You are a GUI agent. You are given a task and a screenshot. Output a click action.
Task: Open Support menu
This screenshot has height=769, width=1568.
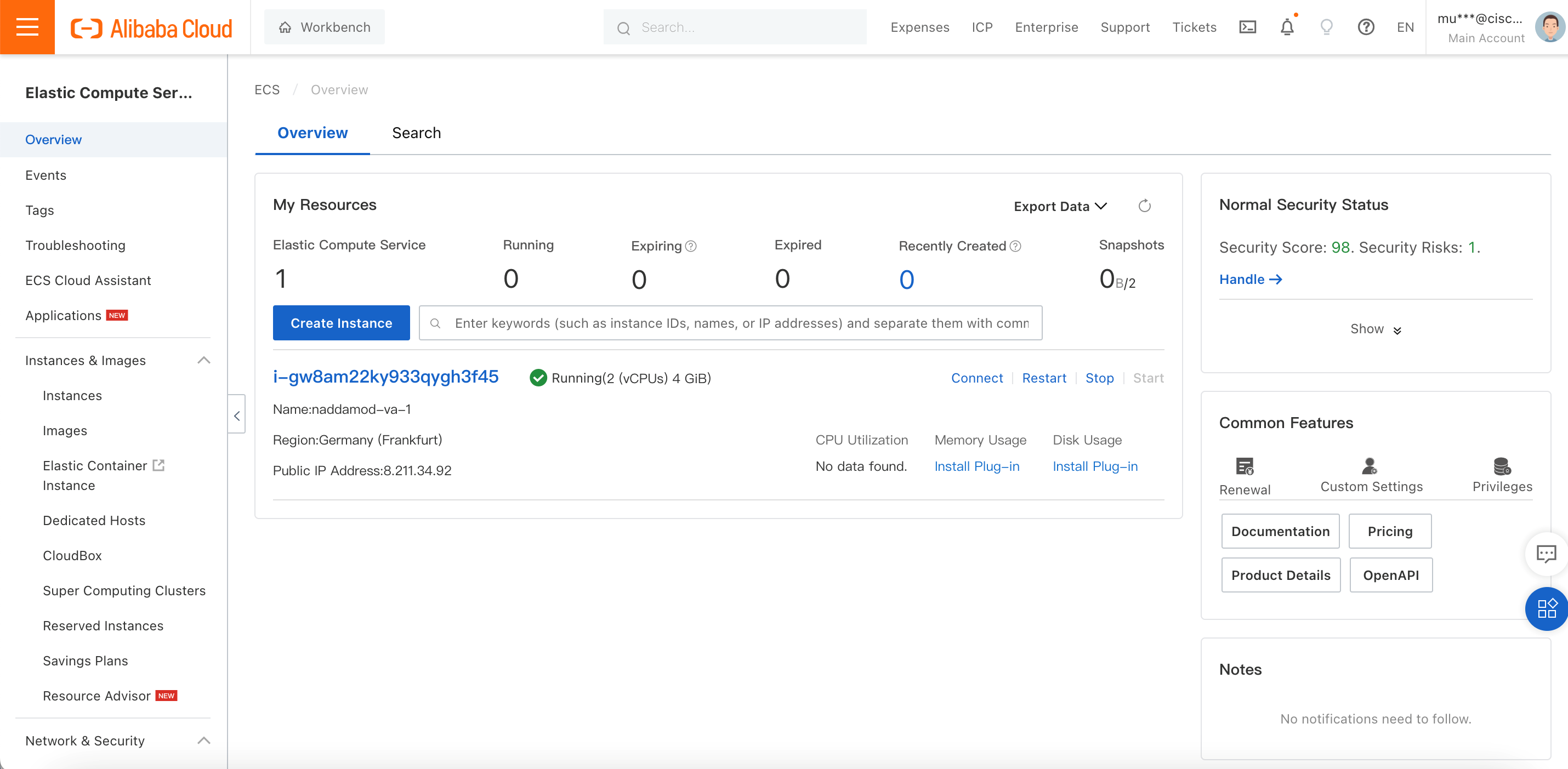[x=1125, y=27]
